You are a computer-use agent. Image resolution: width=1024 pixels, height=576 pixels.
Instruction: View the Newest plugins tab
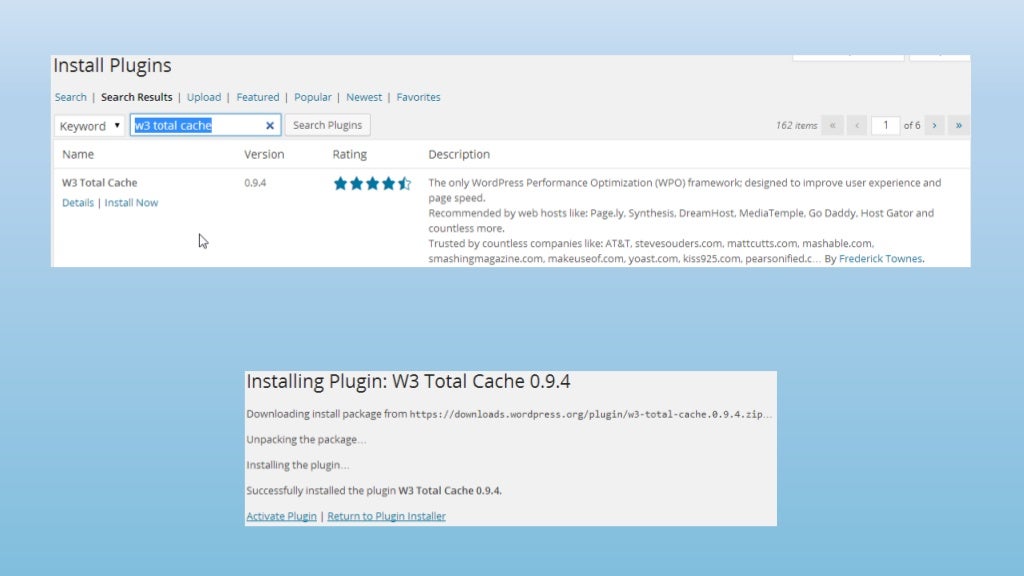click(364, 97)
